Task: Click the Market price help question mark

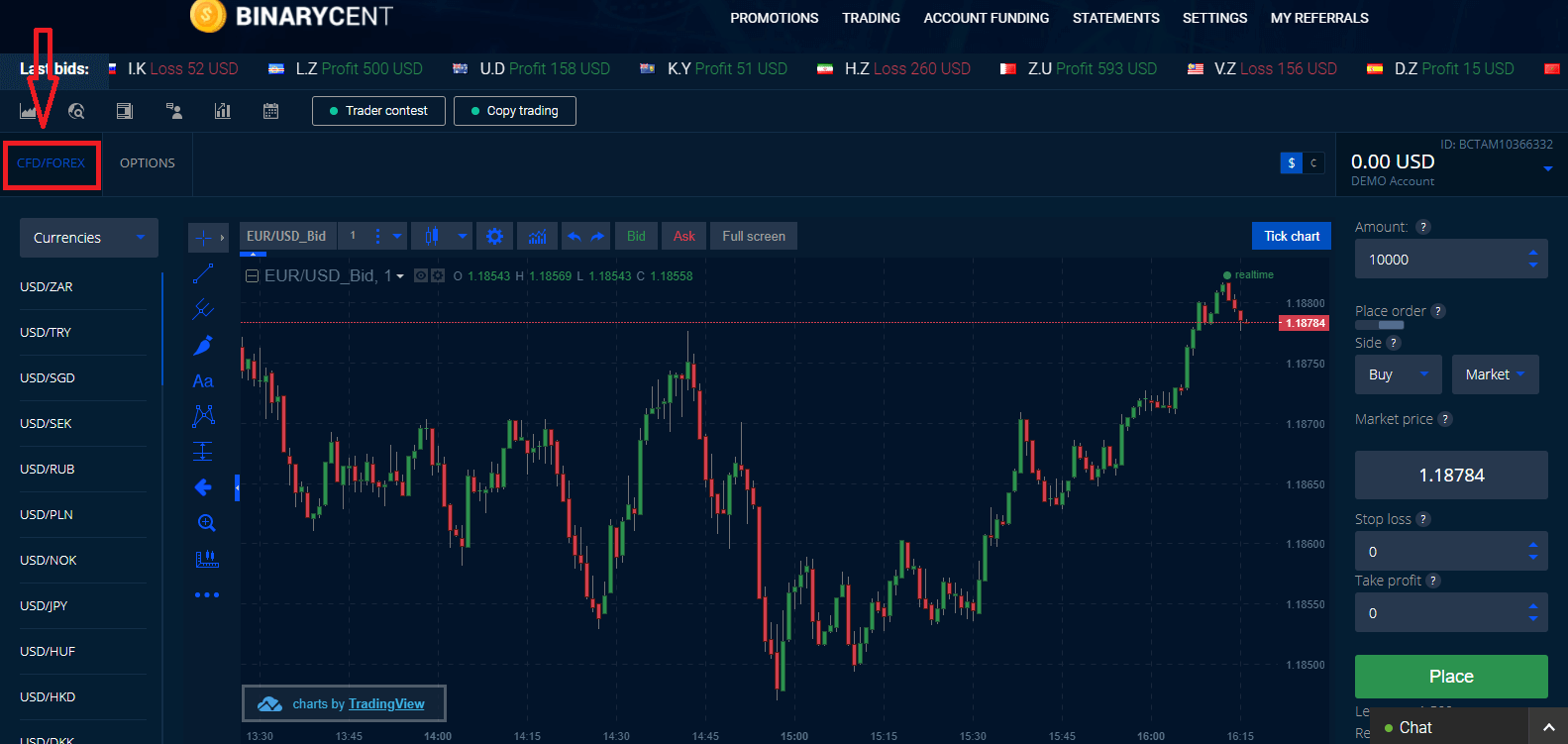Action: 1445,419
